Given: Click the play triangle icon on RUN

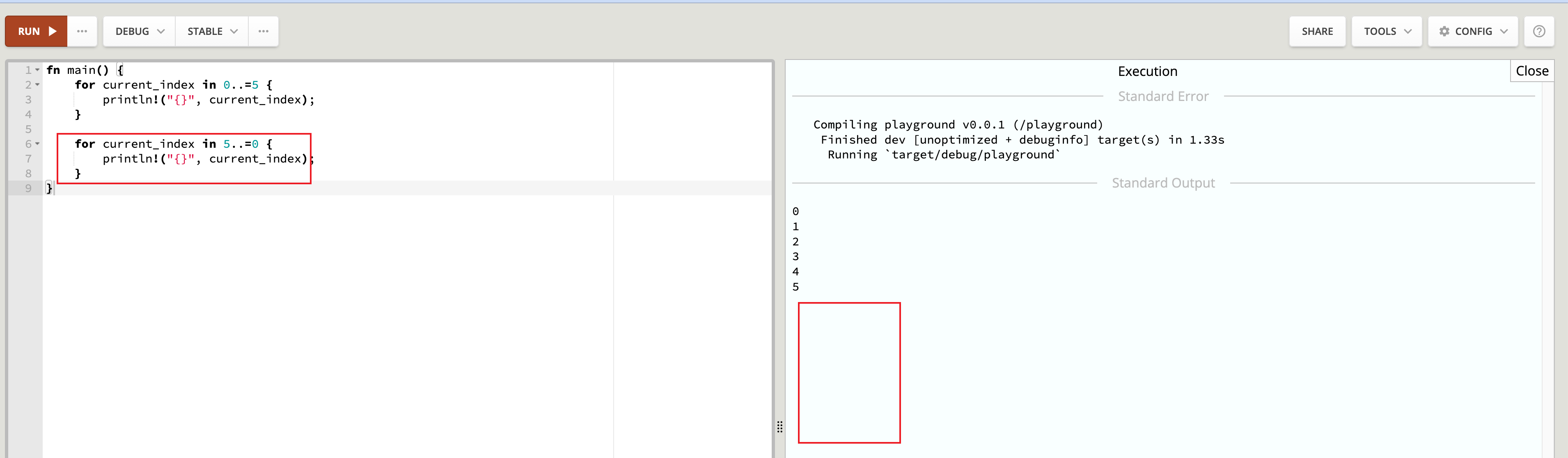Looking at the screenshot, I should pyautogui.click(x=53, y=31).
